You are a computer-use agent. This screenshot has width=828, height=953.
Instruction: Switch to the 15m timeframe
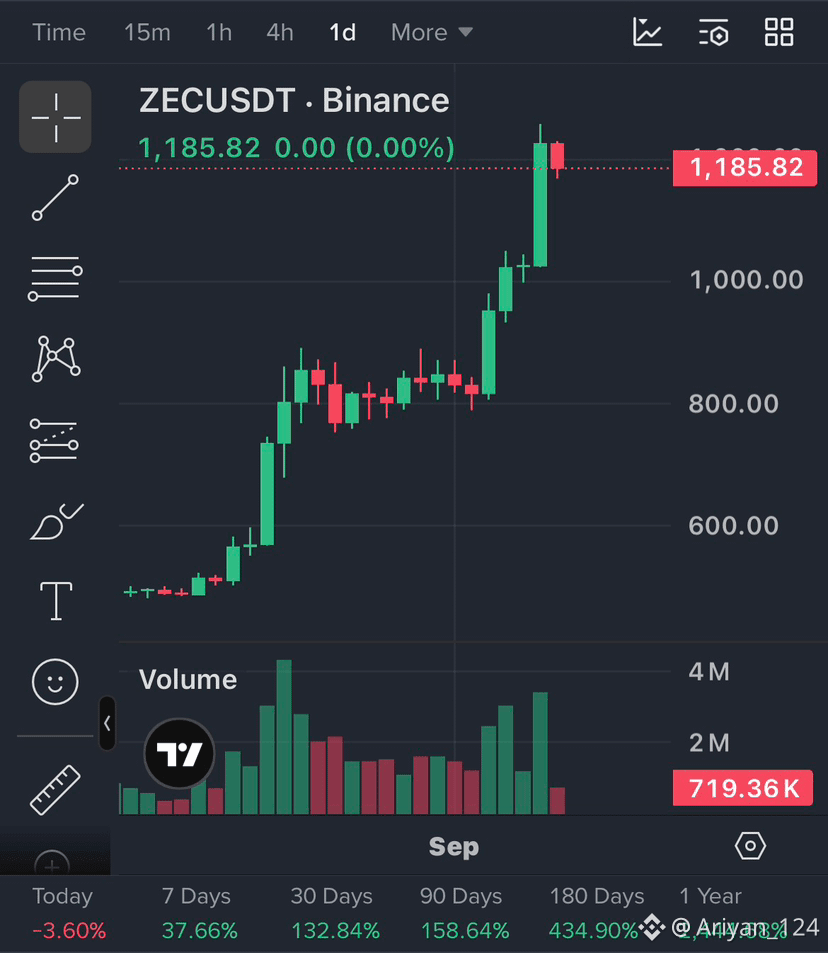pyautogui.click(x=147, y=32)
